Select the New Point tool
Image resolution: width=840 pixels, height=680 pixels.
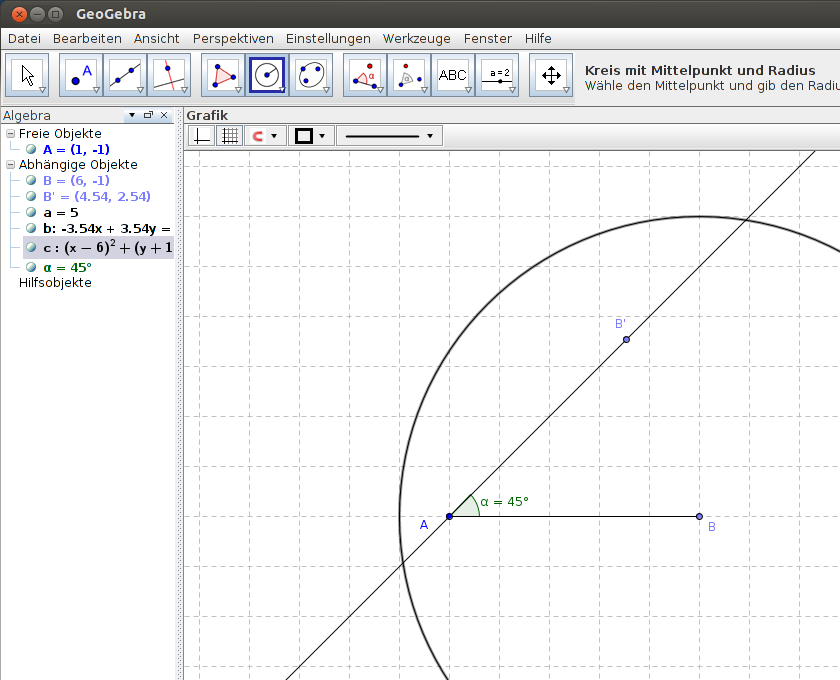(x=81, y=75)
